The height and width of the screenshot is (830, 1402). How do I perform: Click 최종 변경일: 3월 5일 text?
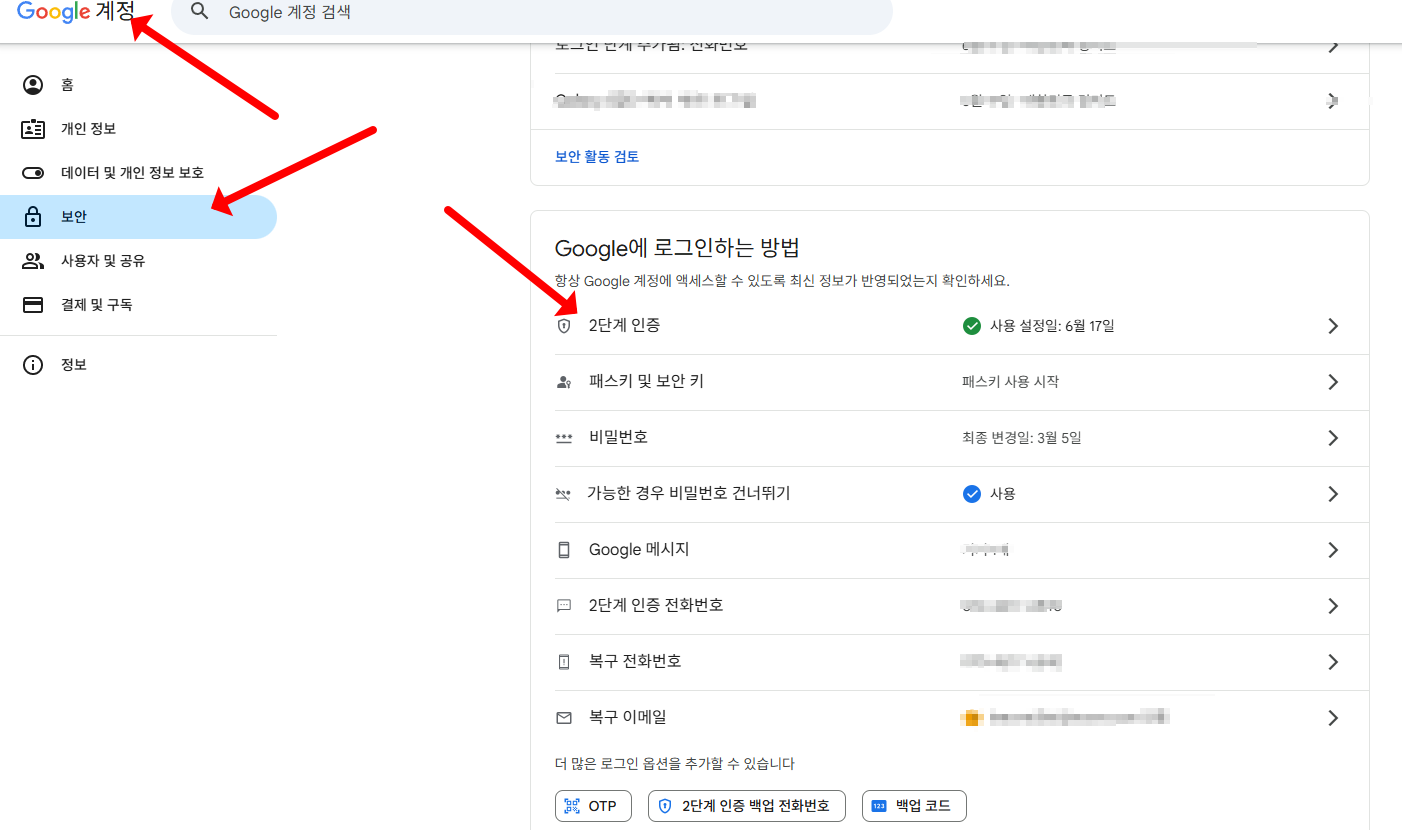(x=1022, y=438)
